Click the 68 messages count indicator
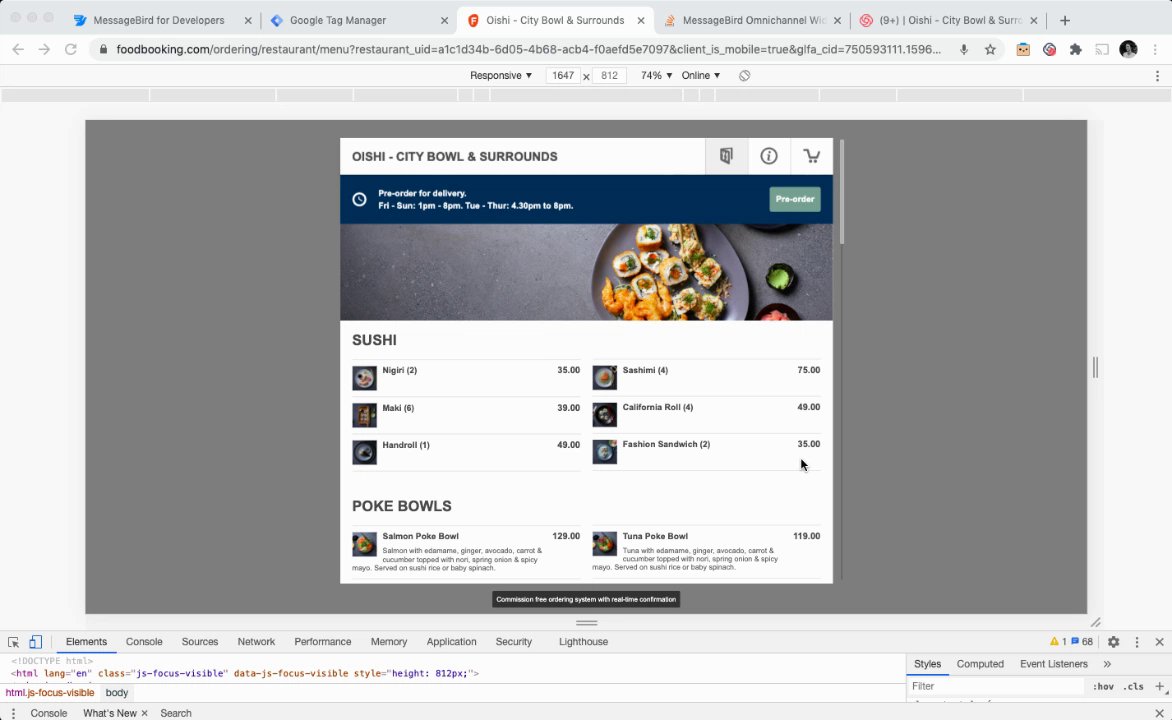The height and width of the screenshot is (720, 1172). tap(1082, 641)
